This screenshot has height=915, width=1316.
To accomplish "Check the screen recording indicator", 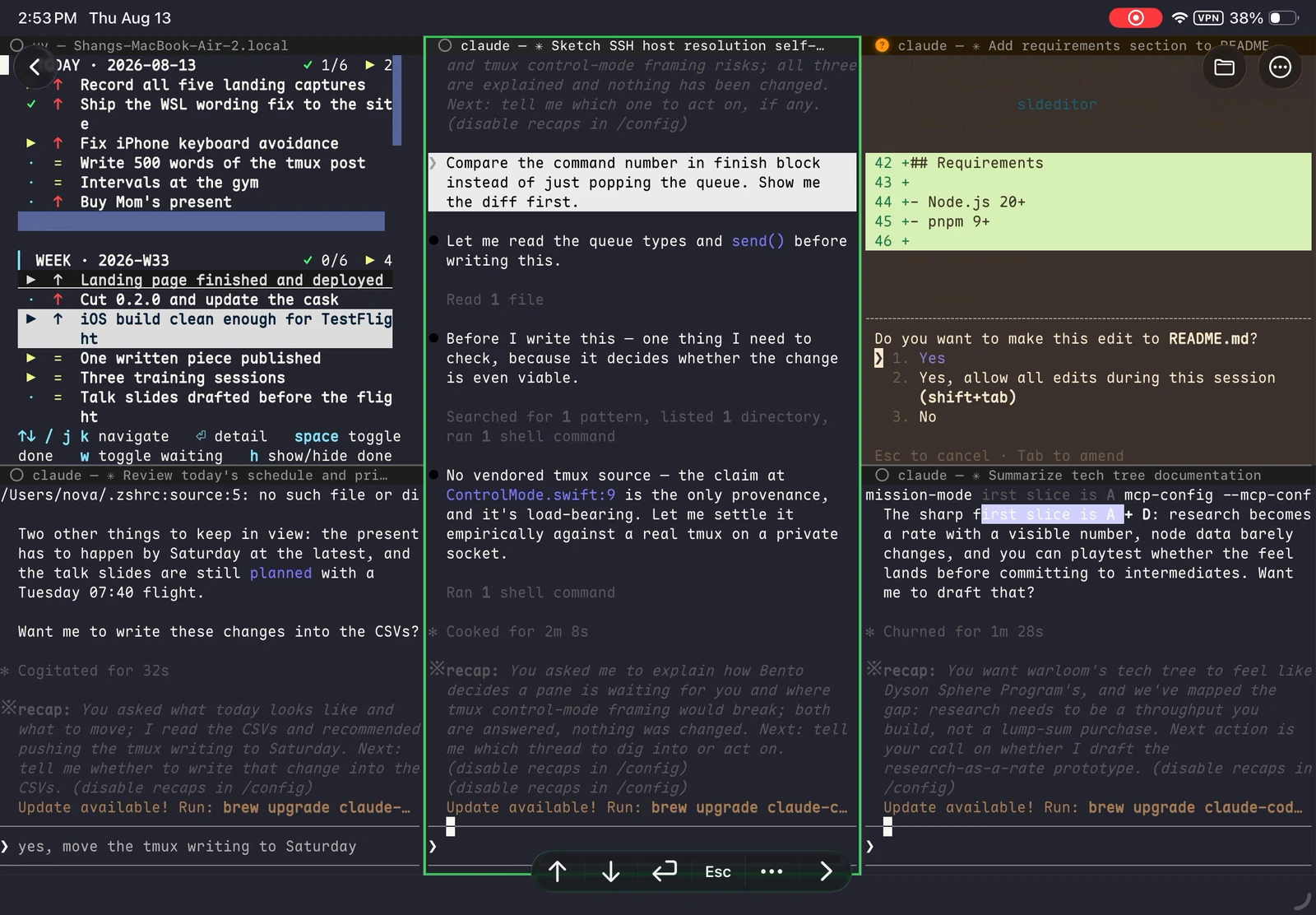I will tap(1135, 17).
